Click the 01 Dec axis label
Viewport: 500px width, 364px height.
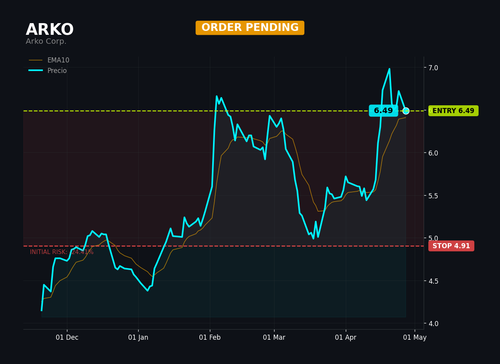click(x=67, y=337)
